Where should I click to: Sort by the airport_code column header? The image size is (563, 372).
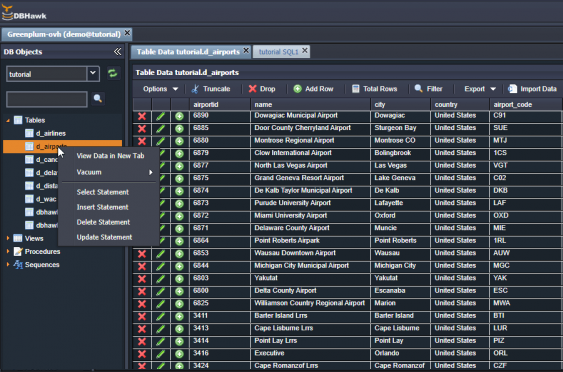pos(526,104)
